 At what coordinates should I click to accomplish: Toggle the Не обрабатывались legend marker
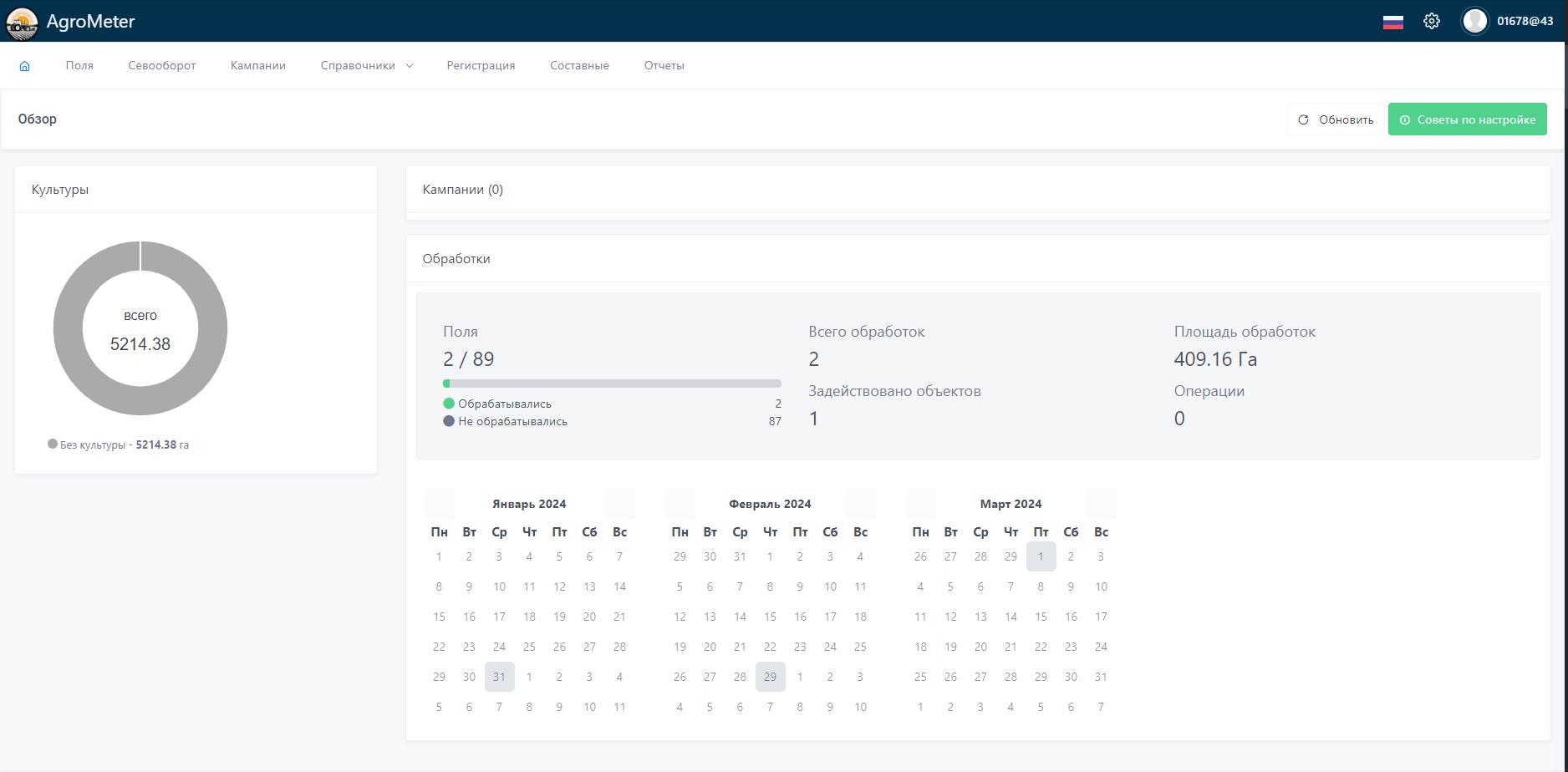coord(449,421)
